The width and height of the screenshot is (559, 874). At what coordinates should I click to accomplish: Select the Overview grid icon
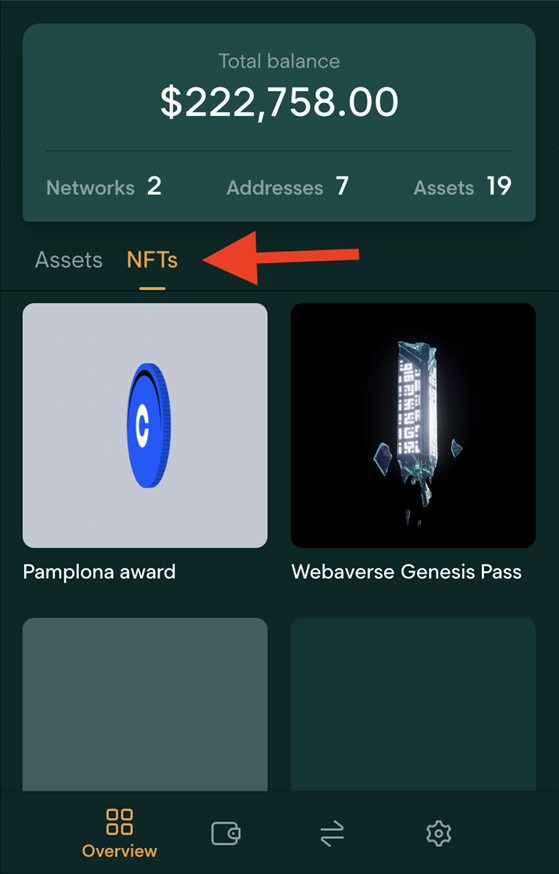click(119, 822)
